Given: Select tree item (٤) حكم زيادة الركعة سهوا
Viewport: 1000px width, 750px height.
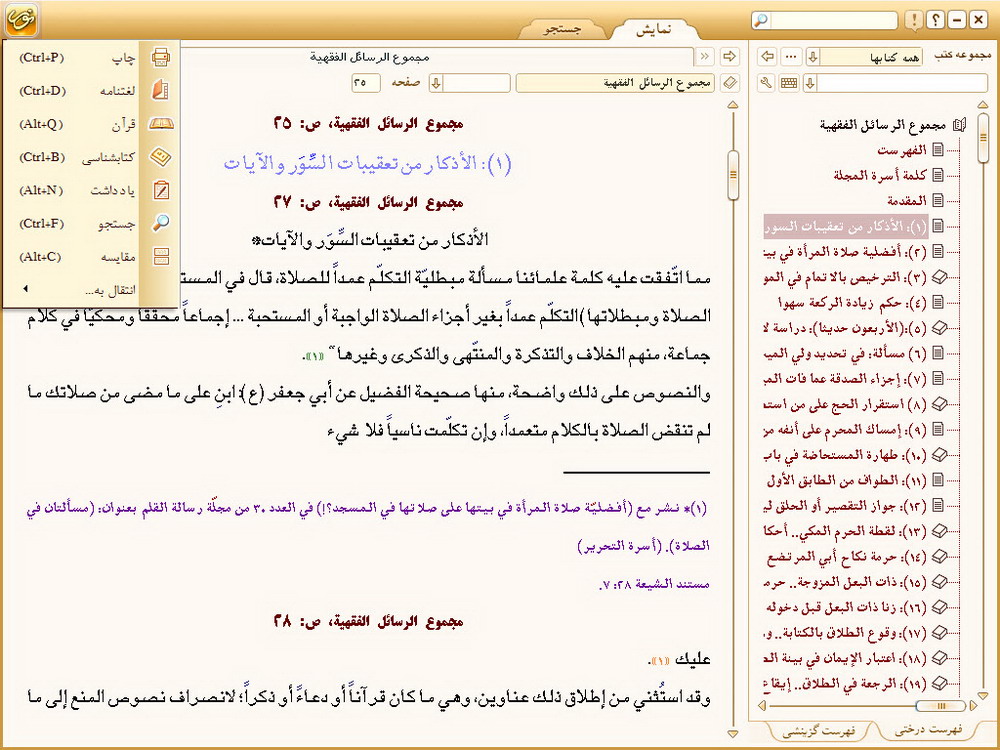Looking at the screenshot, I should pos(853,302).
